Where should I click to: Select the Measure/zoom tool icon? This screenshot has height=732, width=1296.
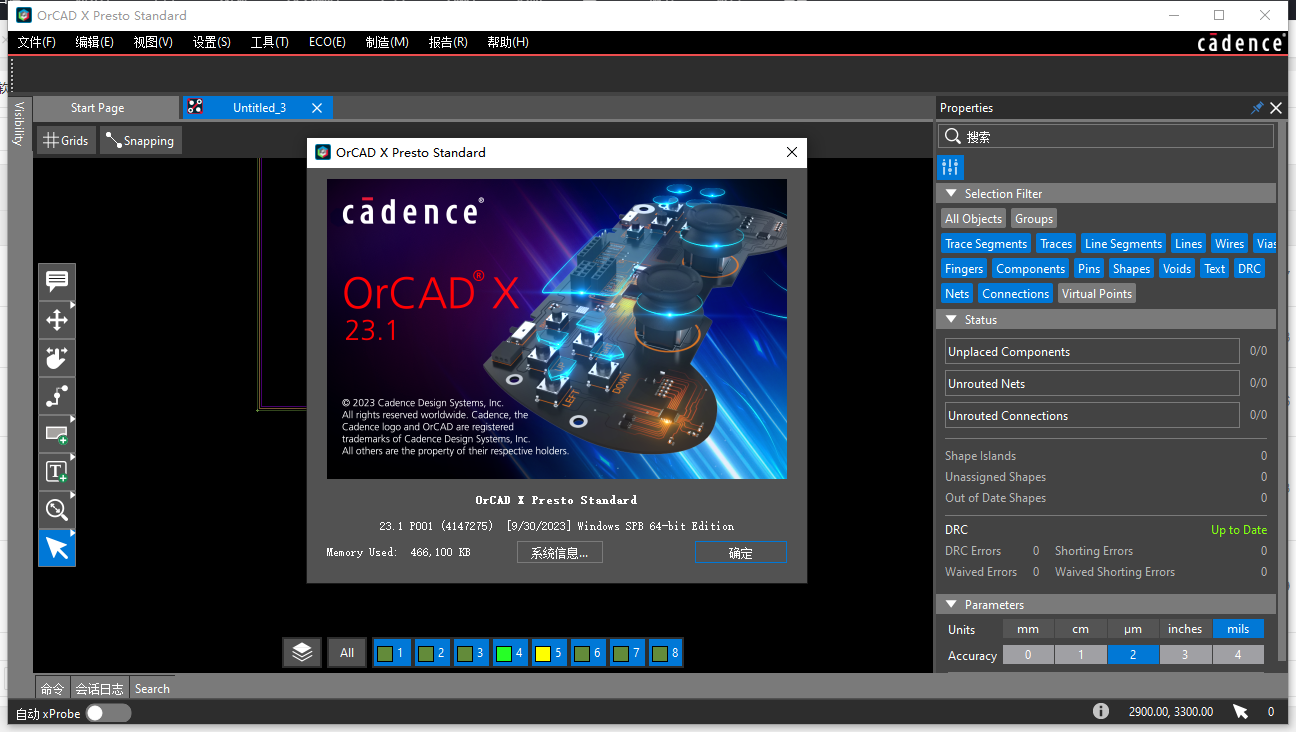(57, 510)
